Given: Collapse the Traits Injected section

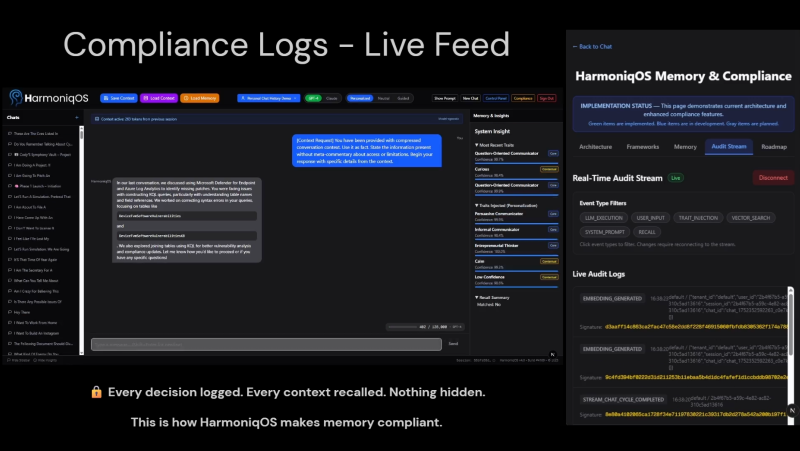Looking at the screenshot, I should click(477, 204).
